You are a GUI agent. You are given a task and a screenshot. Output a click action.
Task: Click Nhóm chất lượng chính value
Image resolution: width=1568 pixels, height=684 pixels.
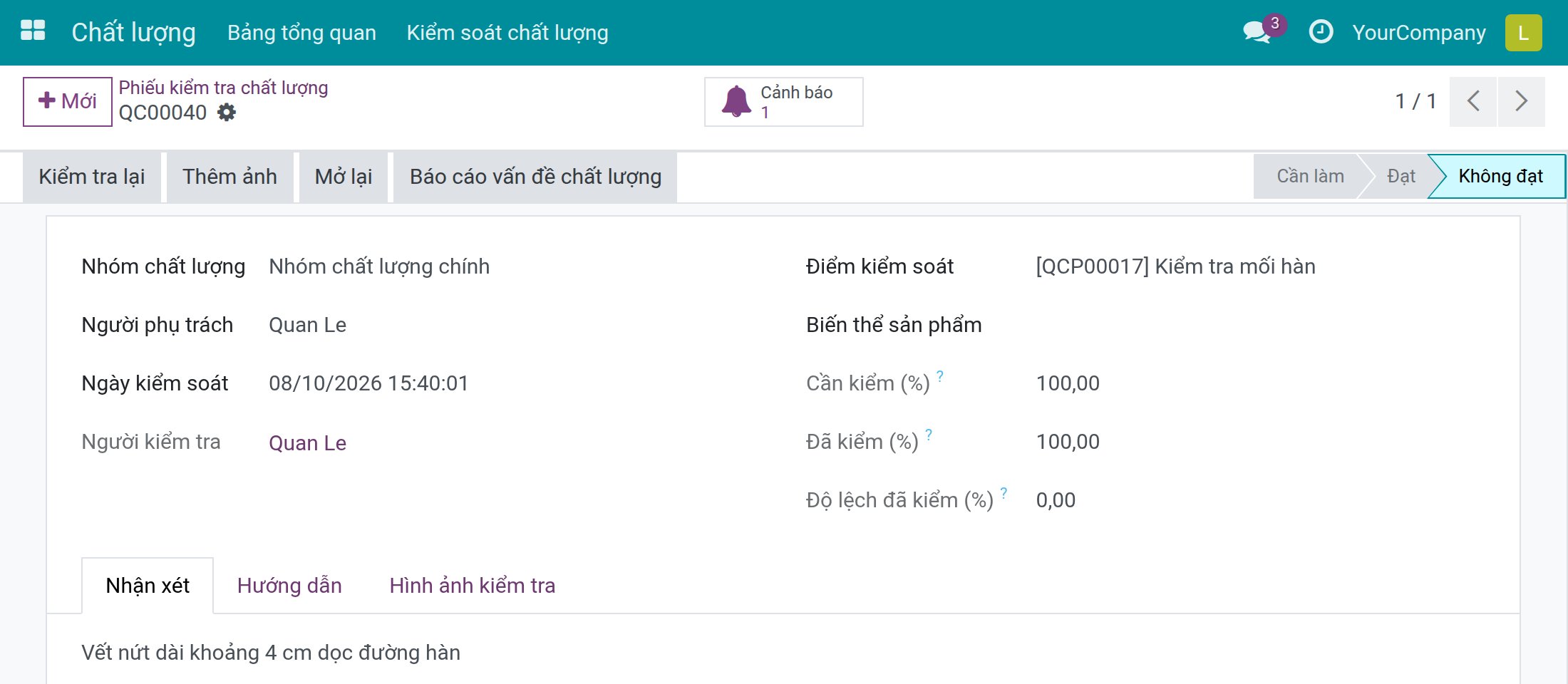point(379,266)
